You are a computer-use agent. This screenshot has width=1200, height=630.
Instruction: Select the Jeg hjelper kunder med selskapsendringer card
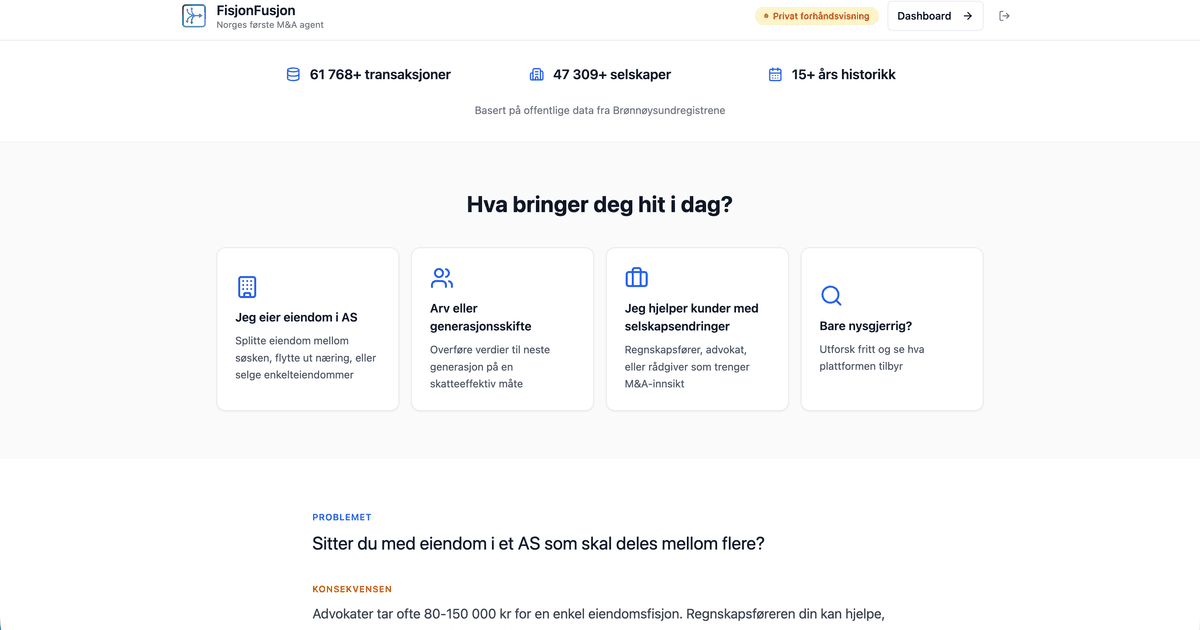pyautogui.click(x=697, y=328)
